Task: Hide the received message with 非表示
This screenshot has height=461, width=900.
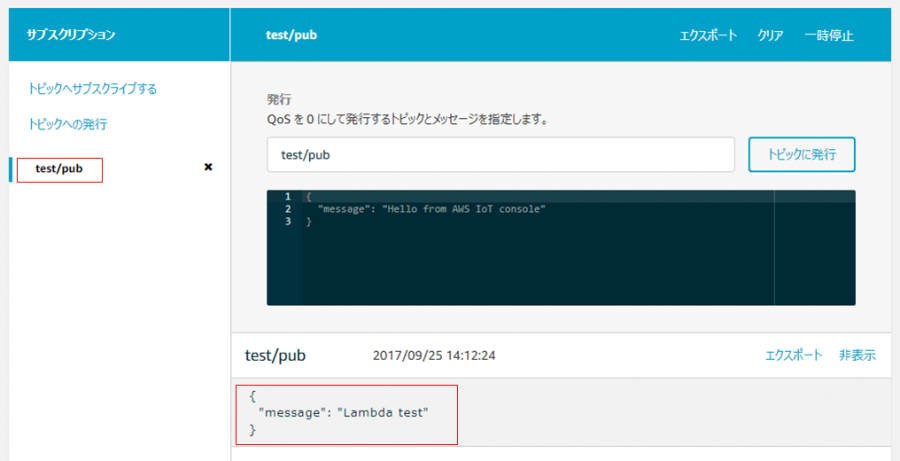Action: [x=858, y=355]
